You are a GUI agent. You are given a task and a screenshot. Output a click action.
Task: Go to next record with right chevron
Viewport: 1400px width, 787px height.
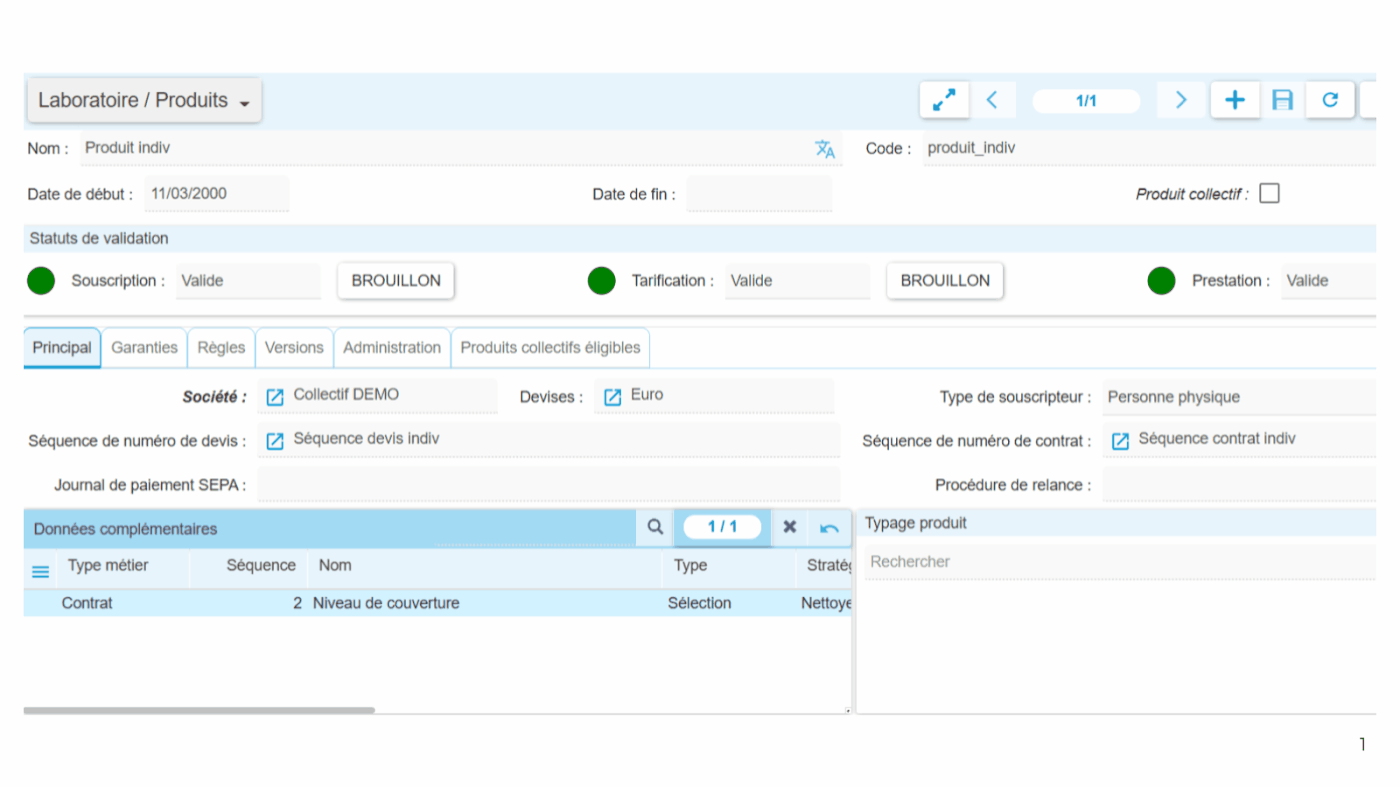pyautogui.click(x=1181, y=100)
